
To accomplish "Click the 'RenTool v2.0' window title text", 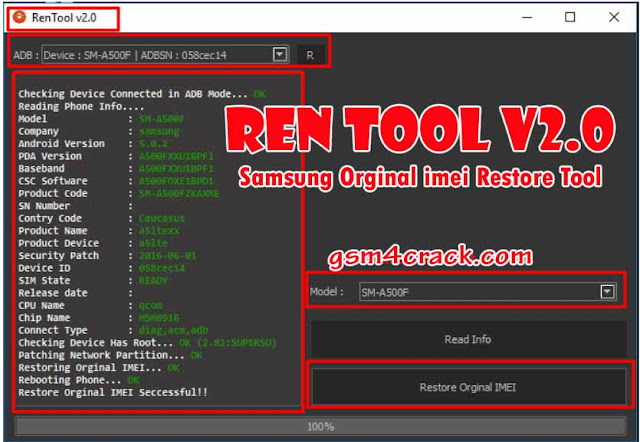I will (64, 18).
